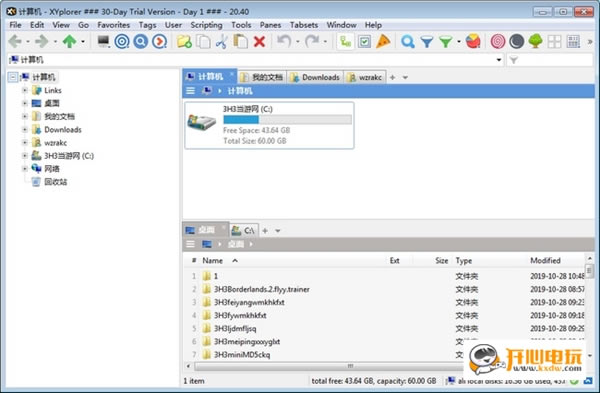Open lower pane breadcrumb hamburger menu

(x=190, y=244)
